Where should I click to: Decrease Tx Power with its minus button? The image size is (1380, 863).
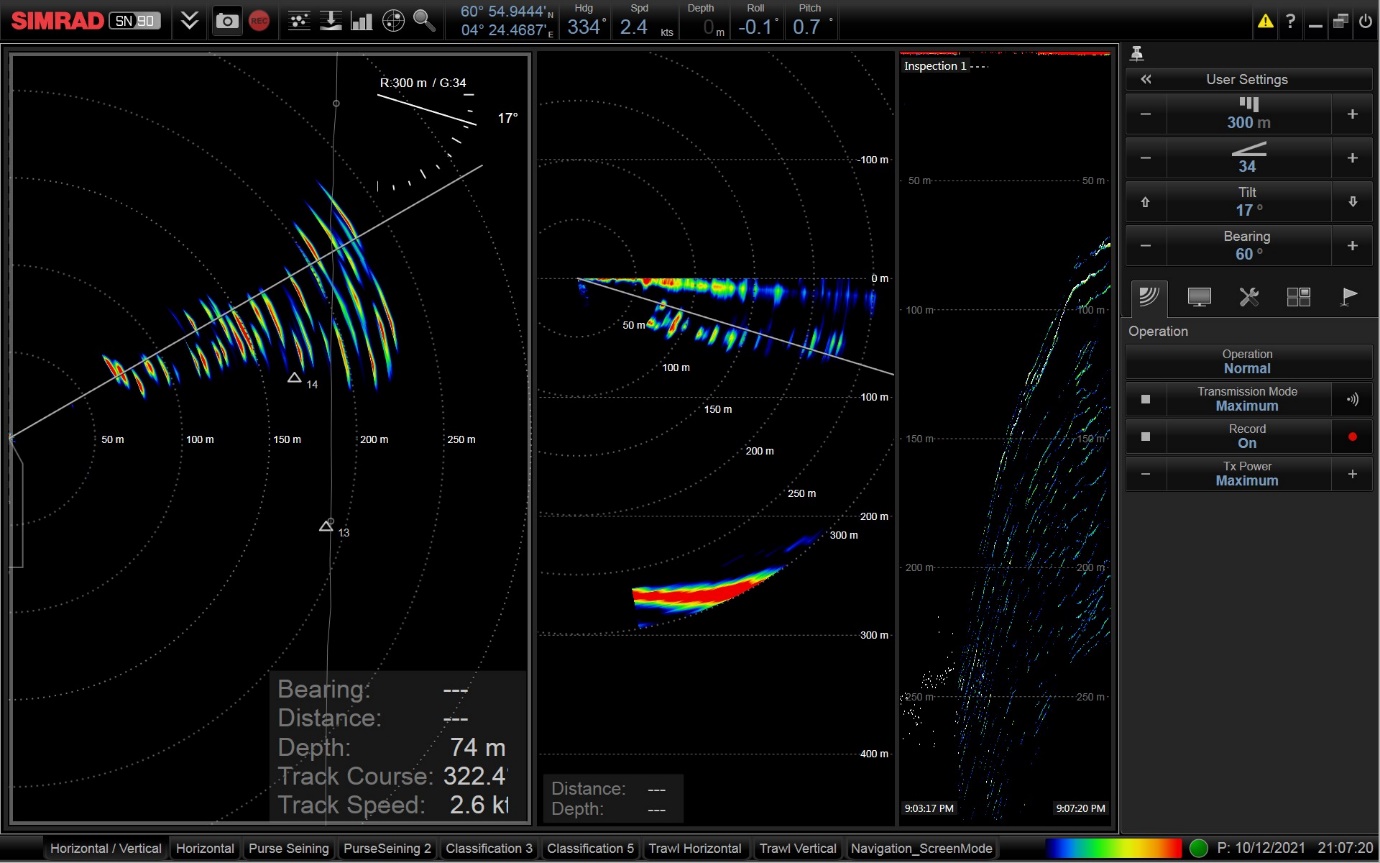[x=1146, y=474]
